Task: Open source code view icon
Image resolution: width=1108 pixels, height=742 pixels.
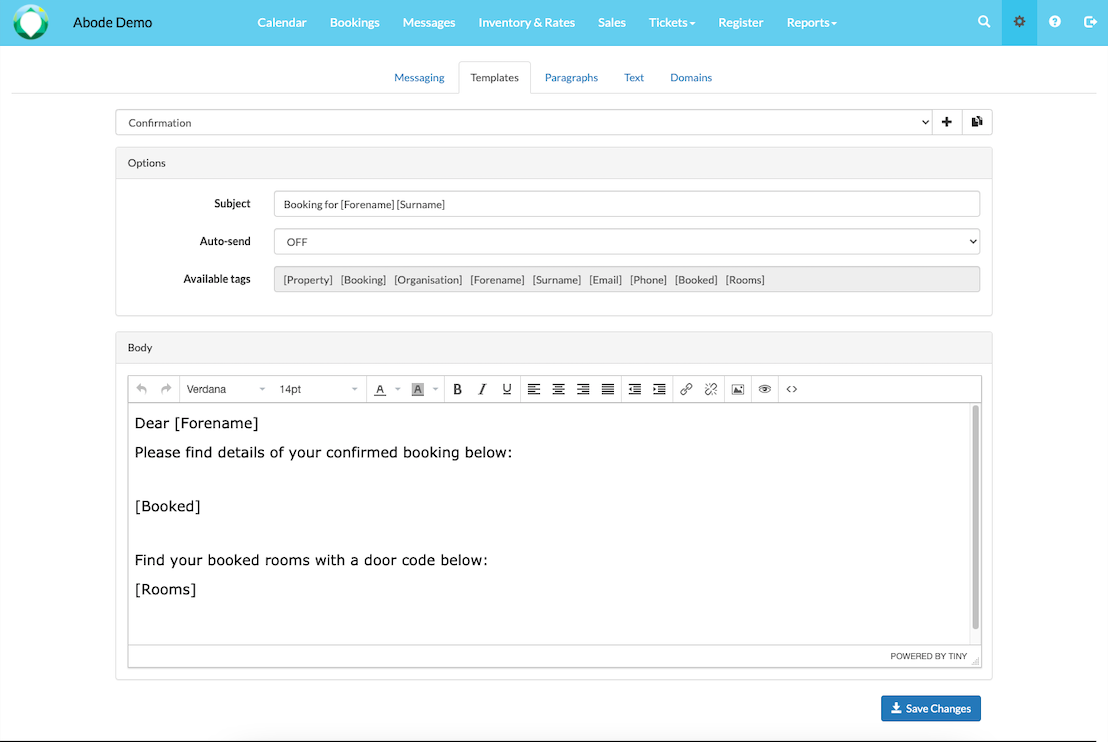Action: tap(791, 389)
